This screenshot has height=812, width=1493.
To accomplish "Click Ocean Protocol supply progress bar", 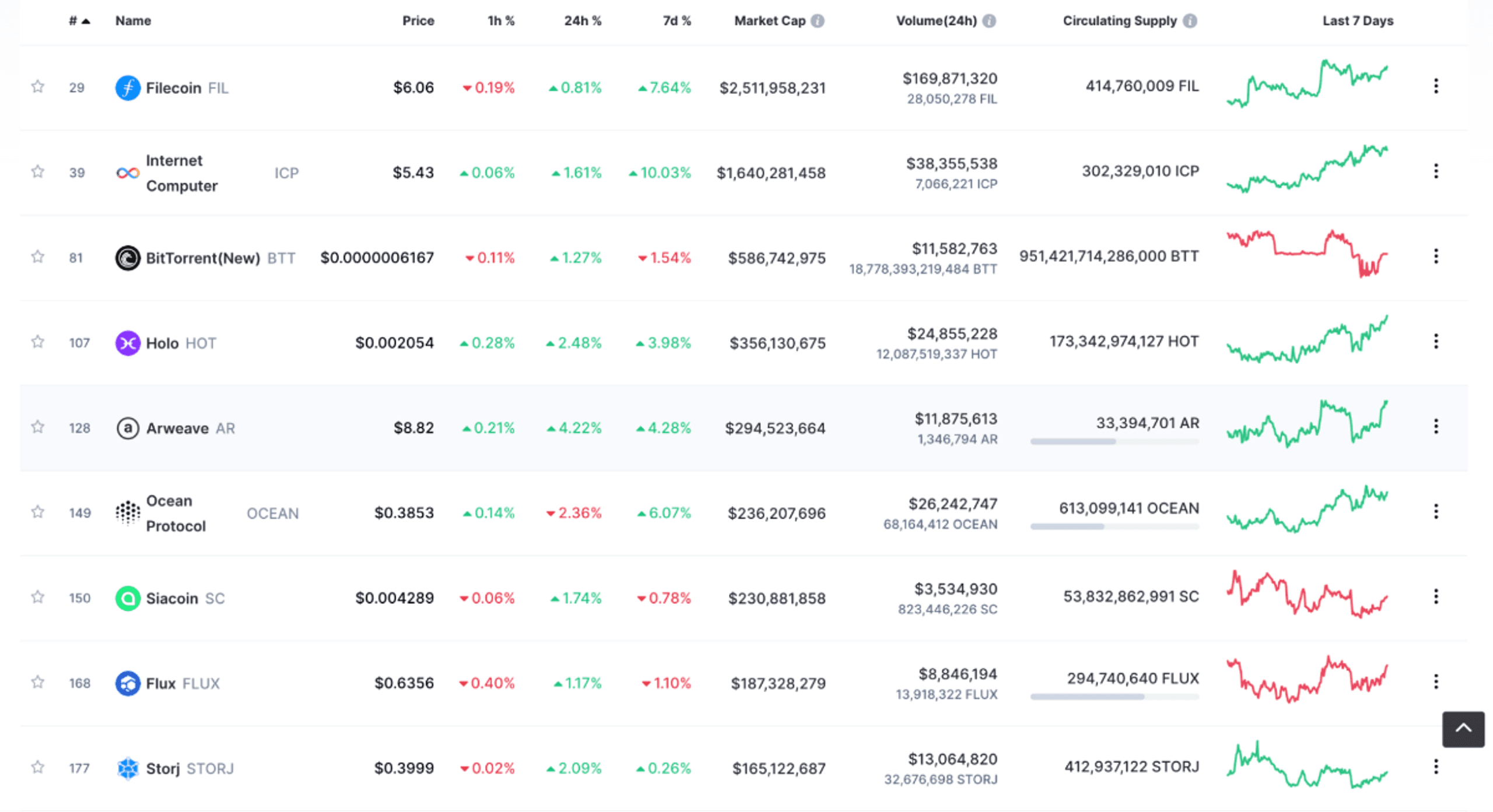I will [1115, 527].
